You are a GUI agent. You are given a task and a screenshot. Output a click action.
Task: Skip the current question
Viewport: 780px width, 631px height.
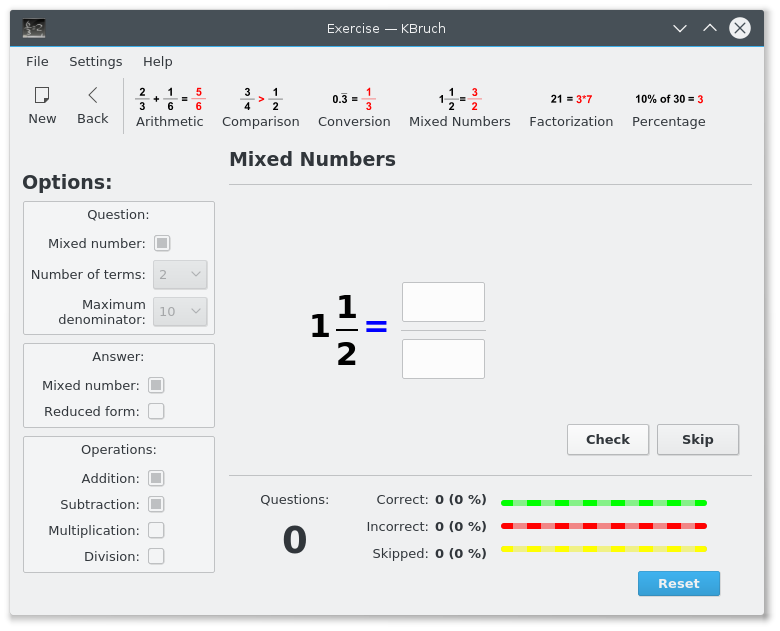click(698, 439)
